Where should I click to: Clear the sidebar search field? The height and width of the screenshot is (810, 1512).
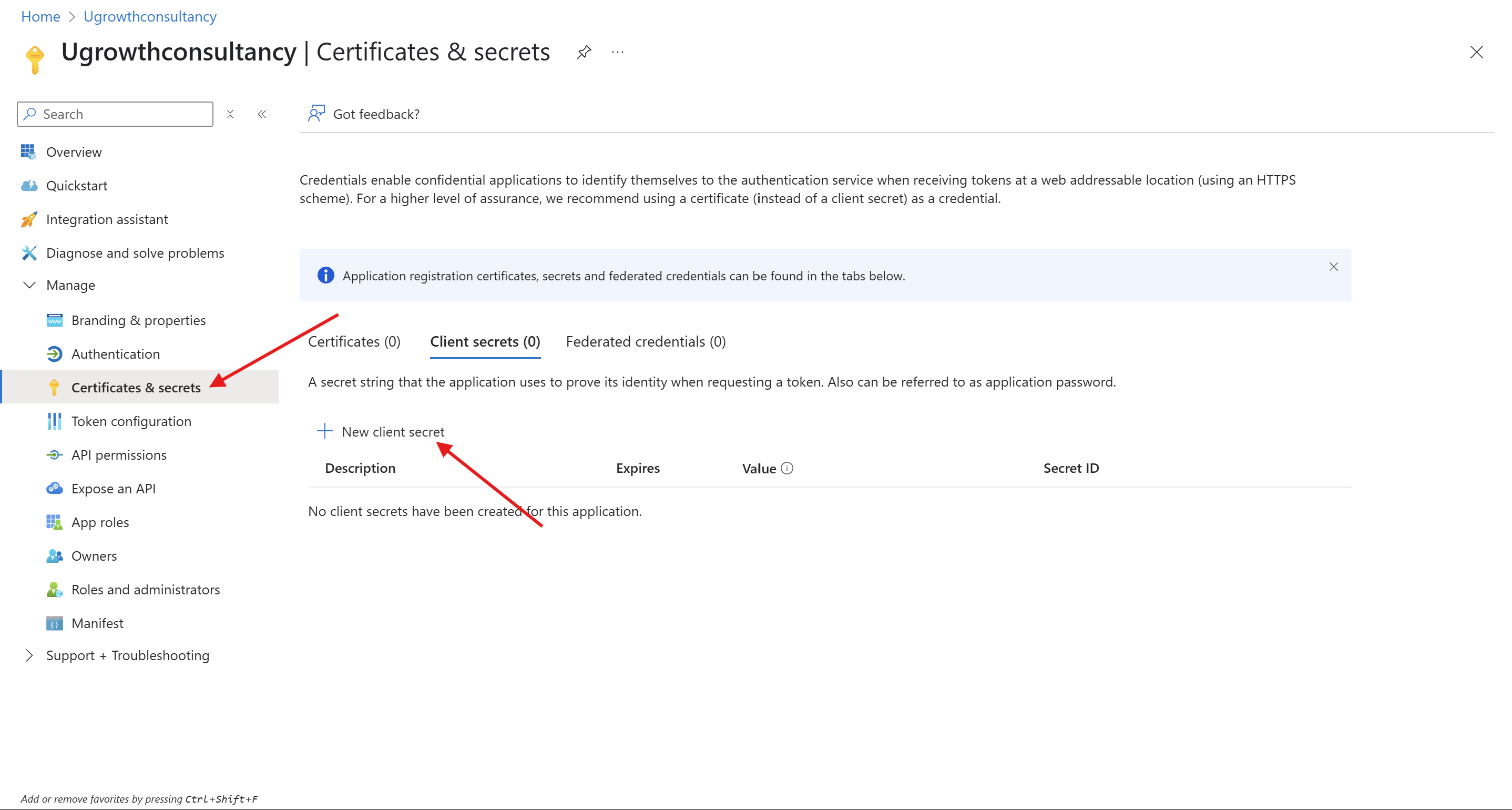click(230, 114)
